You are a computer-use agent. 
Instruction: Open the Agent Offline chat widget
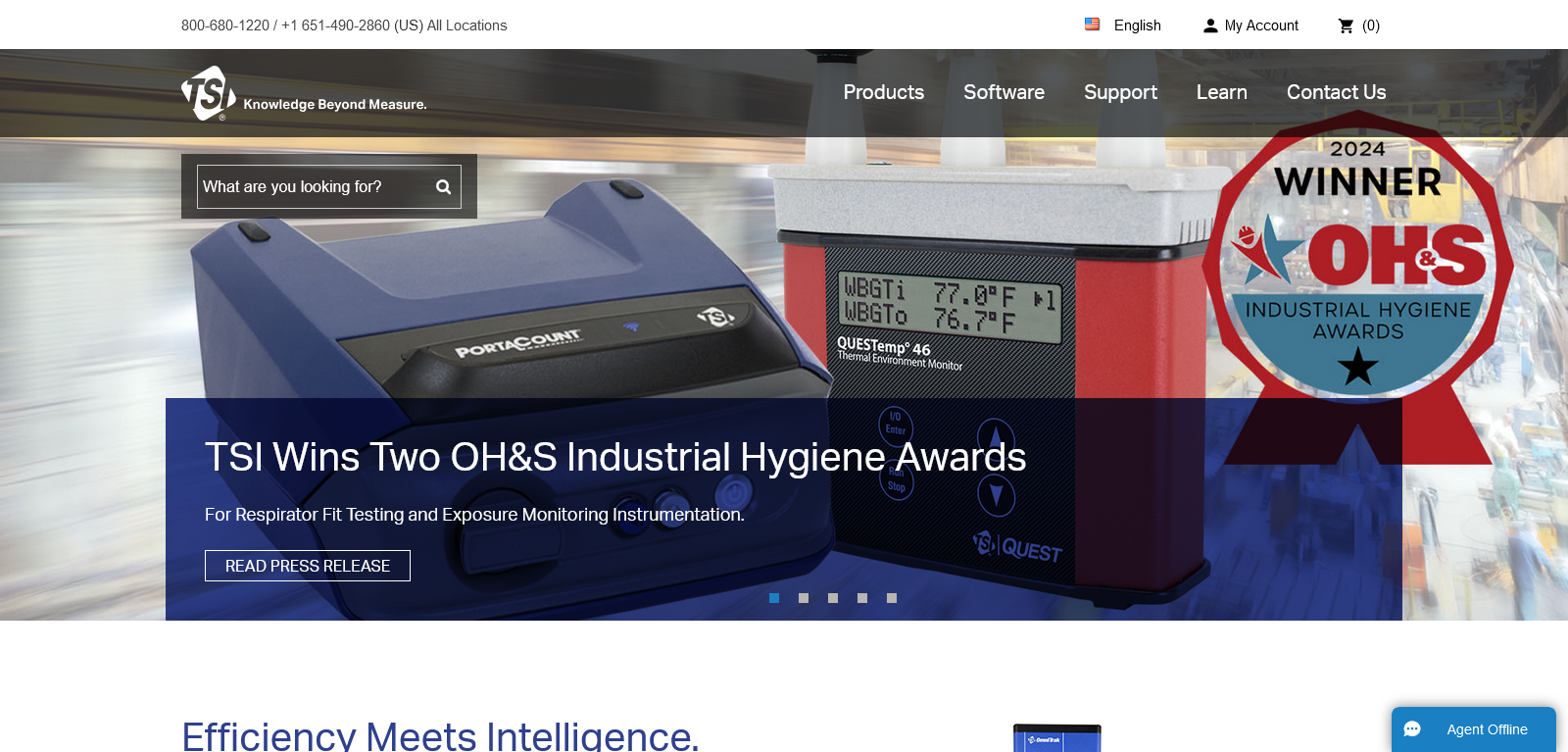pyautogui.click(x=1486, y=729)
